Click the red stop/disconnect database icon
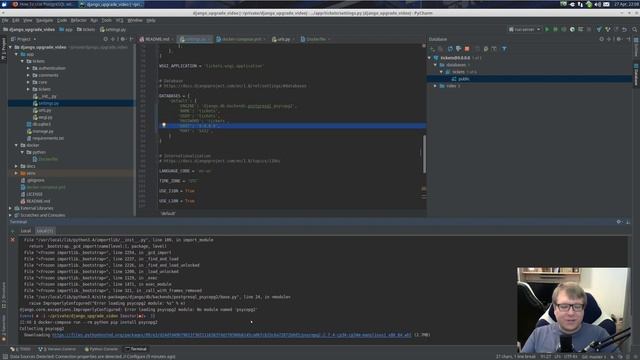The image size is (640, 360). click(467, 49)
